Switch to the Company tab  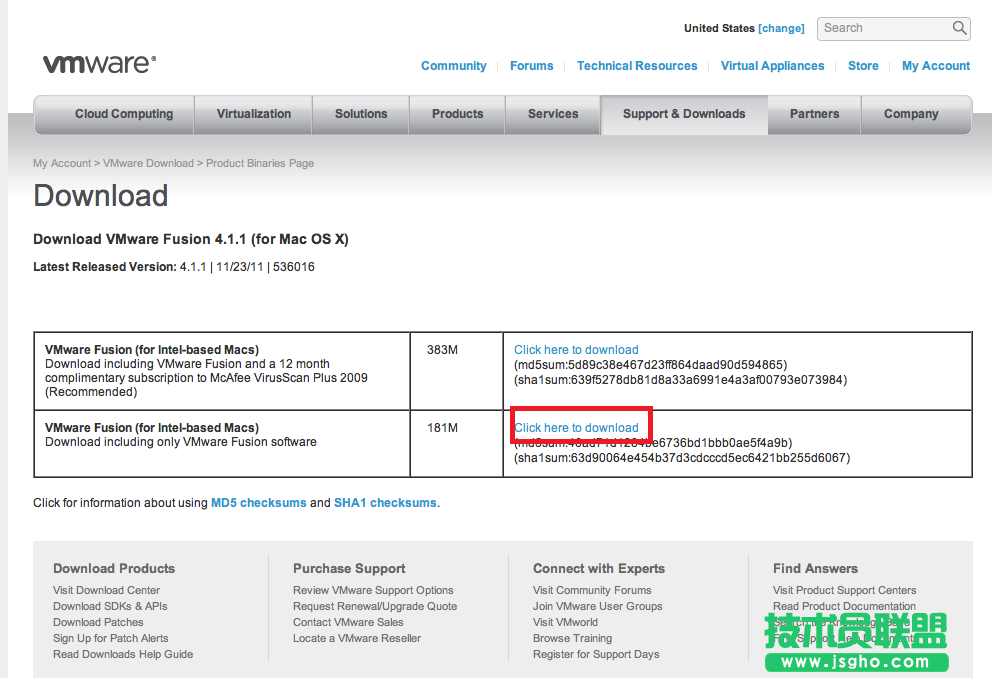click(x=910, y=114)
